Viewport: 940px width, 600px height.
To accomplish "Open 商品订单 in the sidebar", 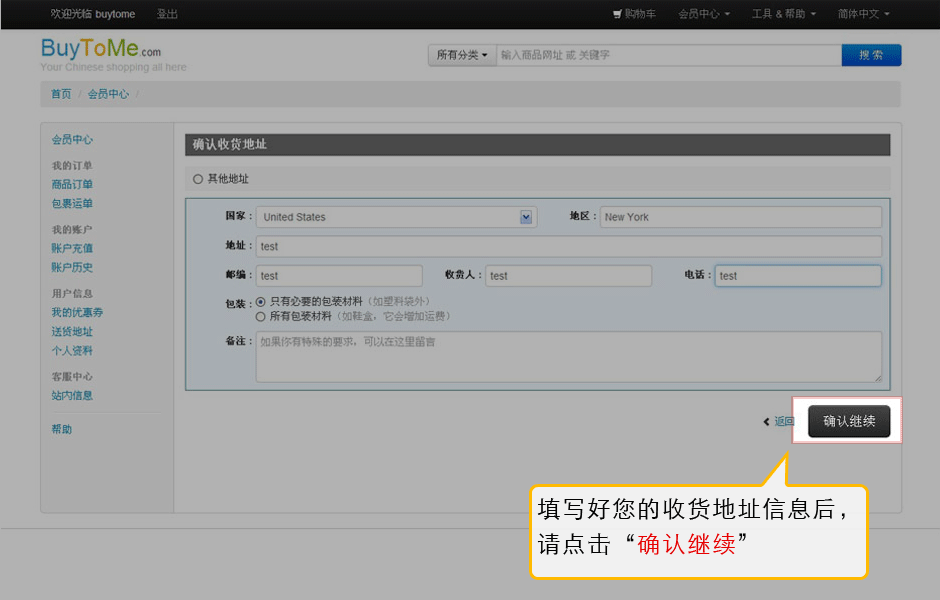I will tap(72, 184).
